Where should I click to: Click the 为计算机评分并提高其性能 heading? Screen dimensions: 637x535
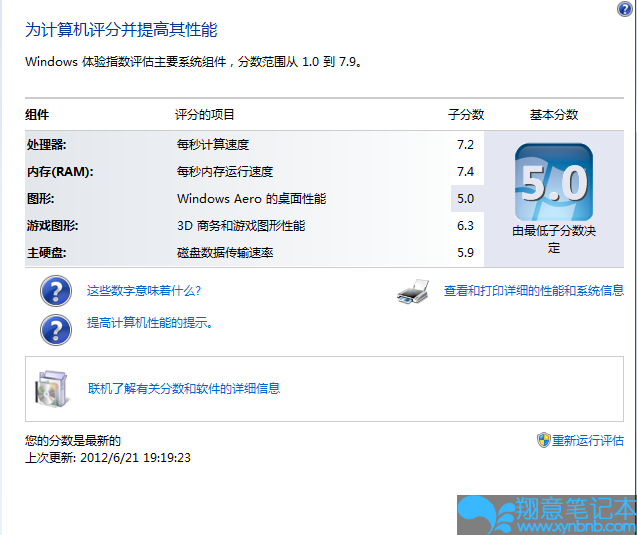121,30
